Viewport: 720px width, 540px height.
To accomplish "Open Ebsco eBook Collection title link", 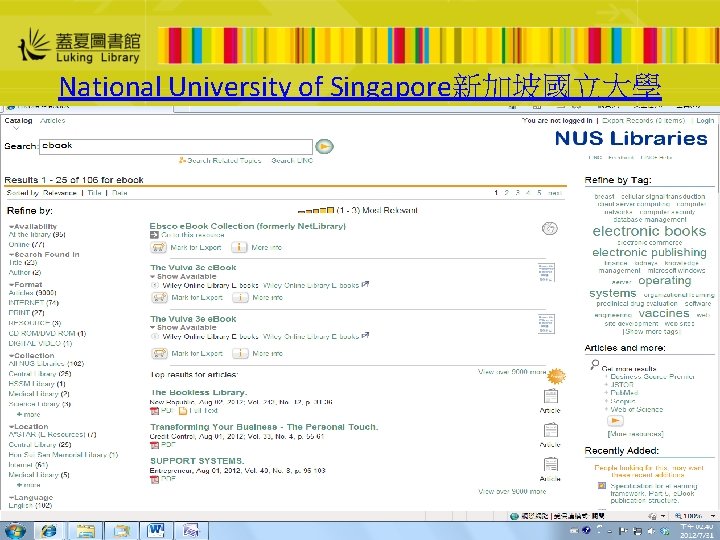I will (248, 226).
